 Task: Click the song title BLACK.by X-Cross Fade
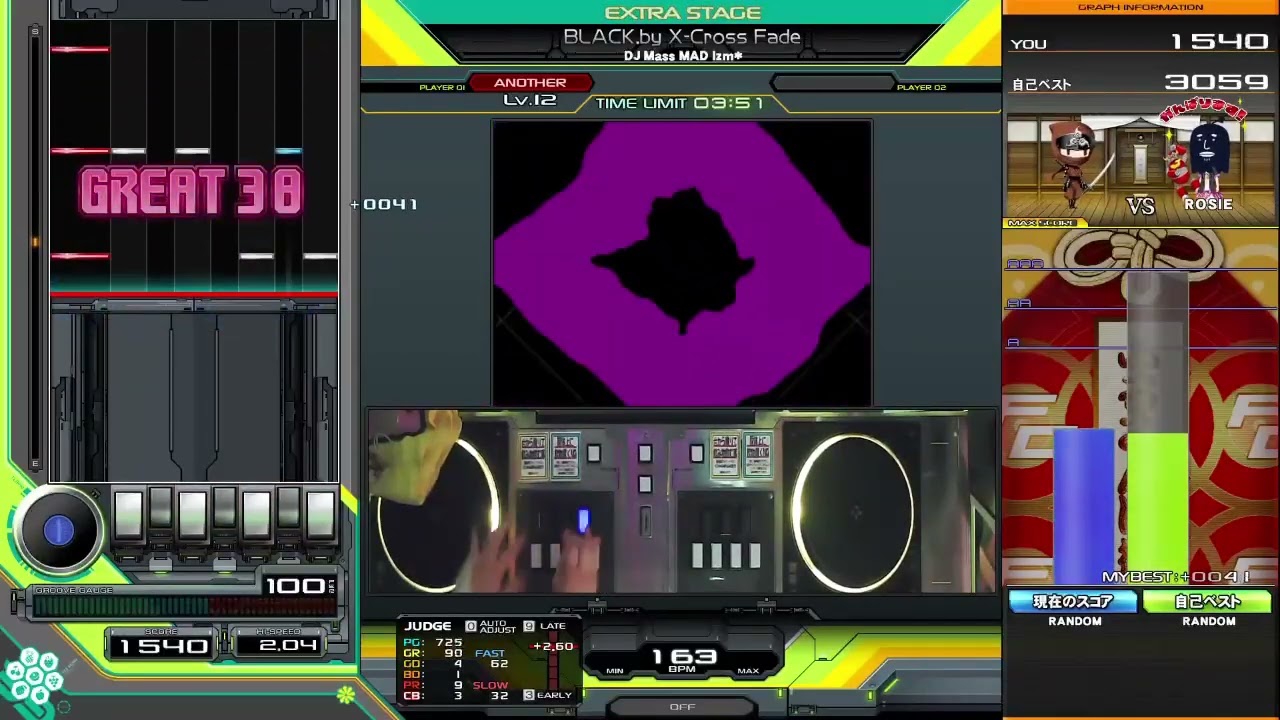point(682,37)
